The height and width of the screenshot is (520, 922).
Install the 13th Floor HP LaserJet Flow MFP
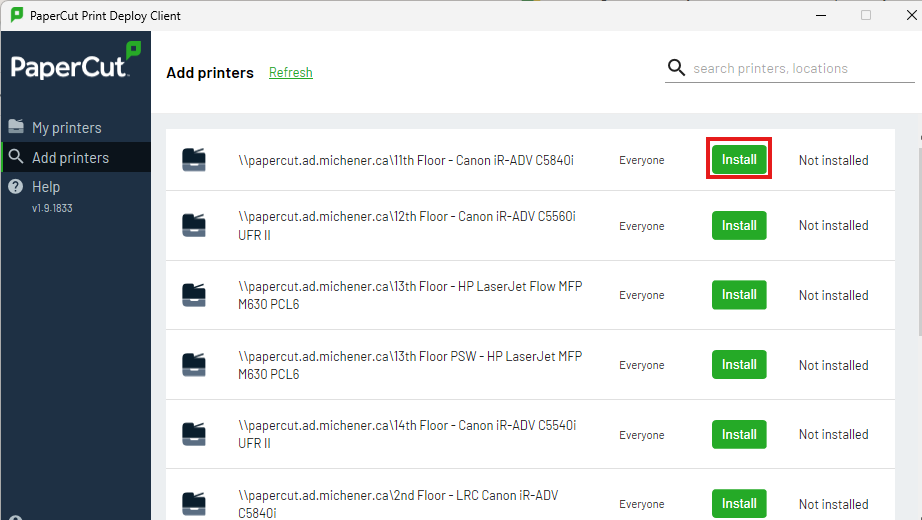[739, 295]
